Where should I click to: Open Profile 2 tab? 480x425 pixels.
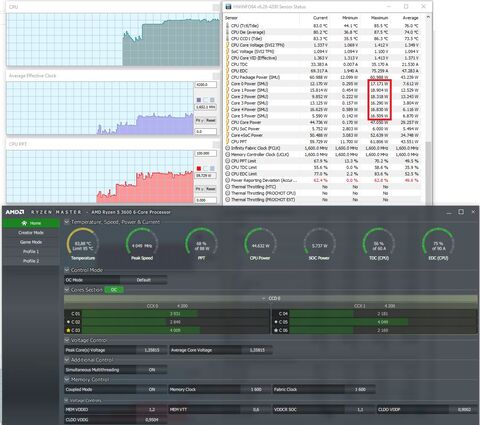(31, 261)
